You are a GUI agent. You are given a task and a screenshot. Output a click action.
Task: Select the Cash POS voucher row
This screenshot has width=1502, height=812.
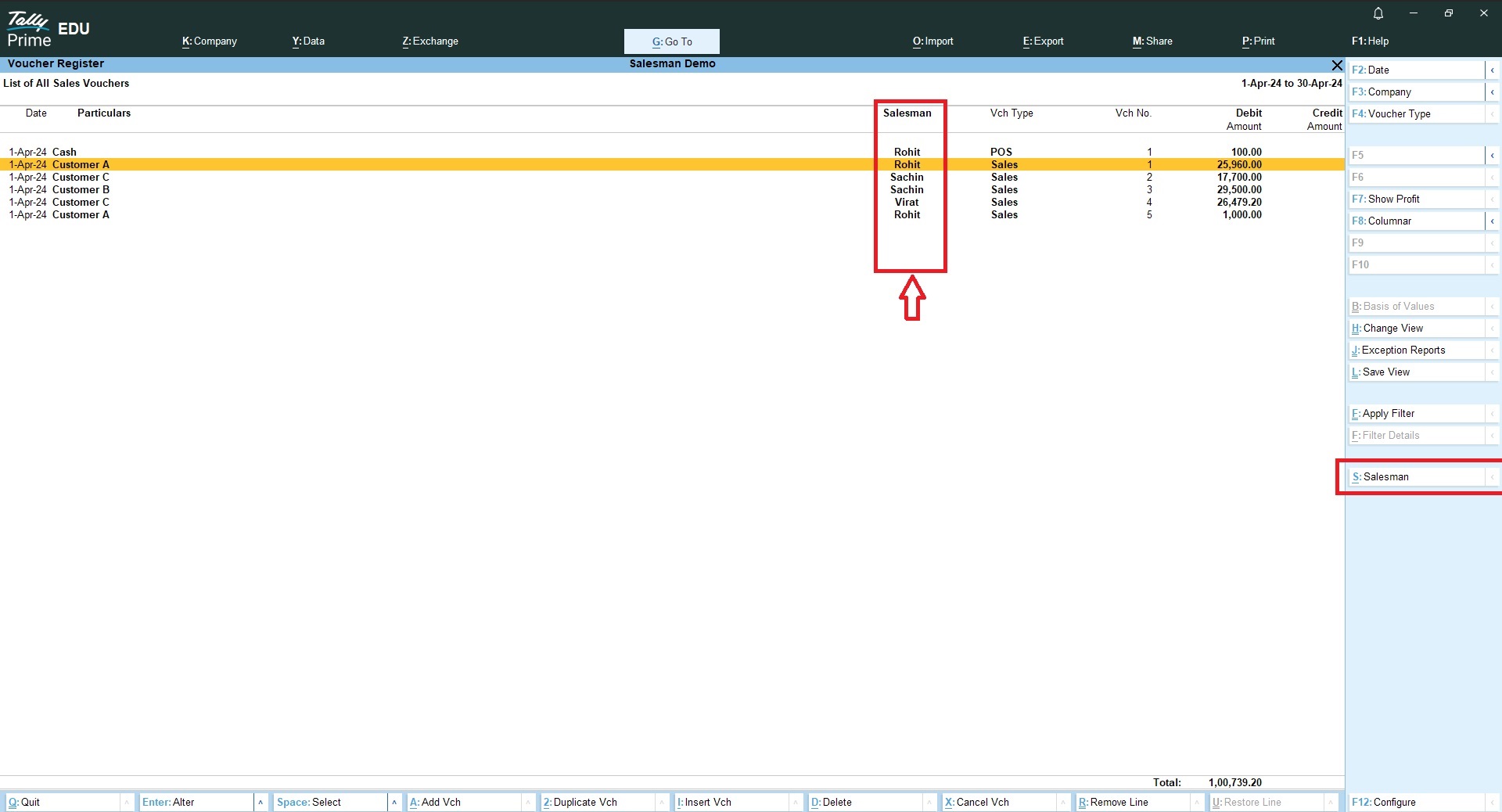tap(64, 153)
